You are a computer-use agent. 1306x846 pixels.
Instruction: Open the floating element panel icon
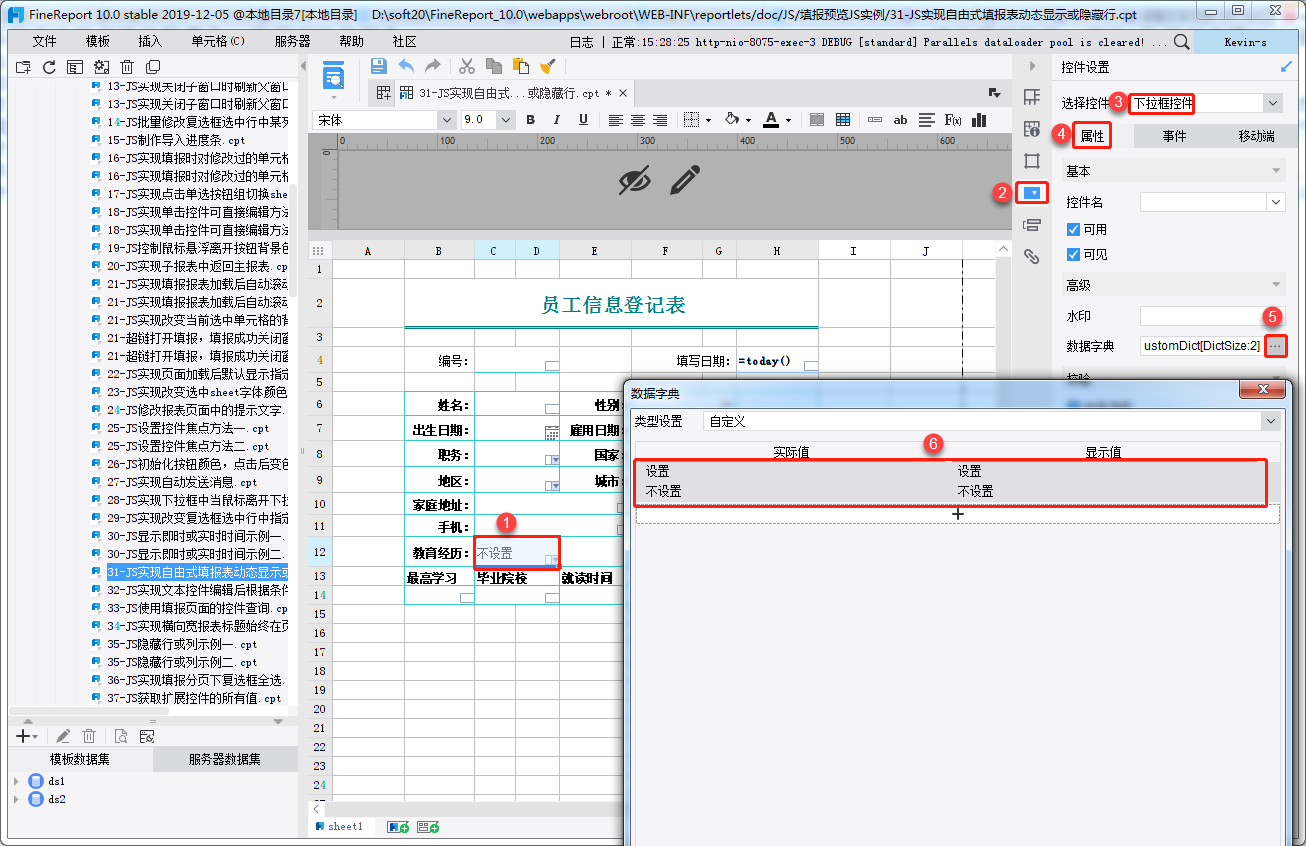[x=1032, y=161]
